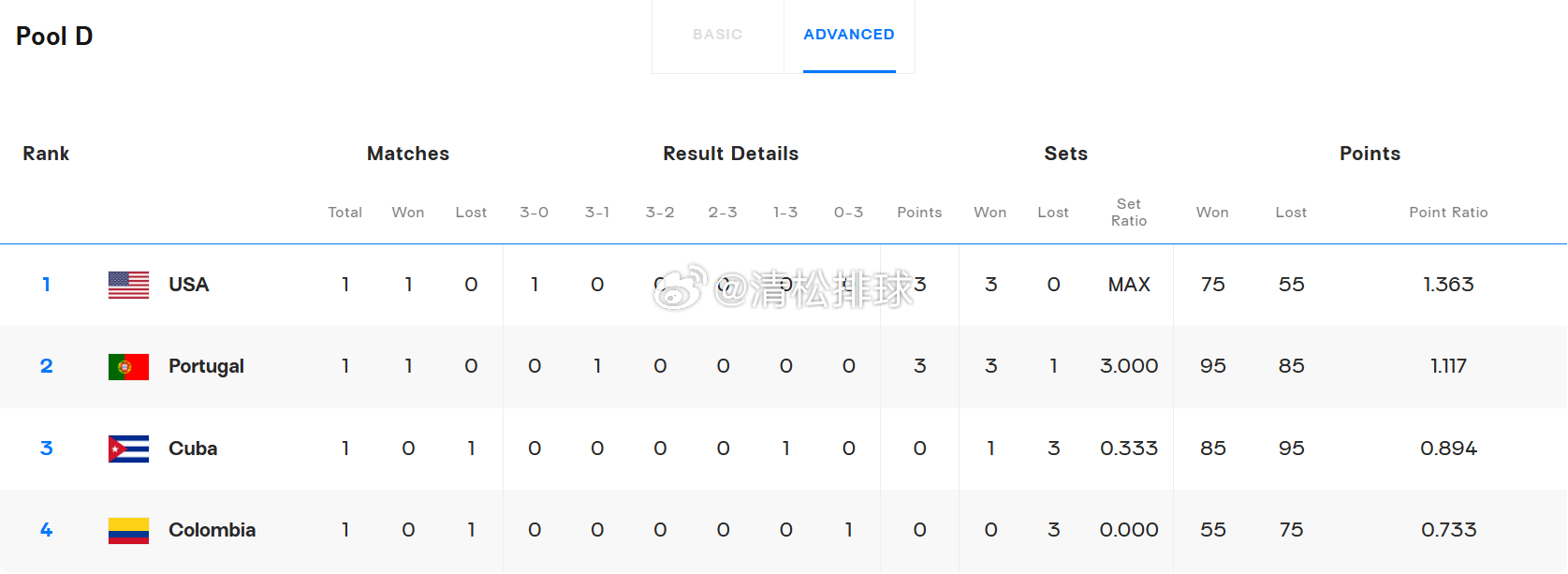This screenshot has width=1568, height=574.
Task: Click the 3-0 result column header
Action: tap(535, 213)
